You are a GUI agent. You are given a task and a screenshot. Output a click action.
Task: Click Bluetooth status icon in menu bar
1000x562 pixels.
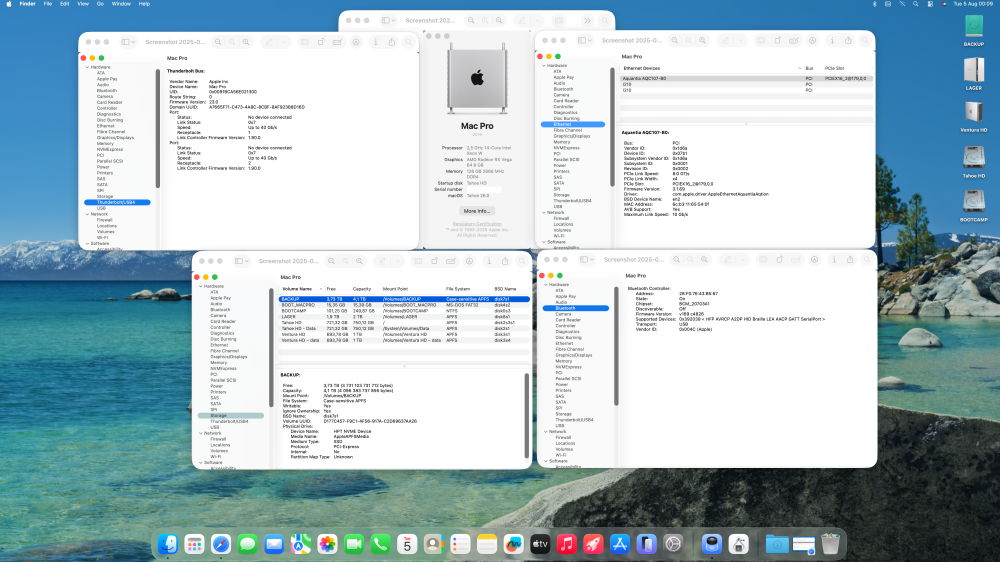[x=874, y=4]
